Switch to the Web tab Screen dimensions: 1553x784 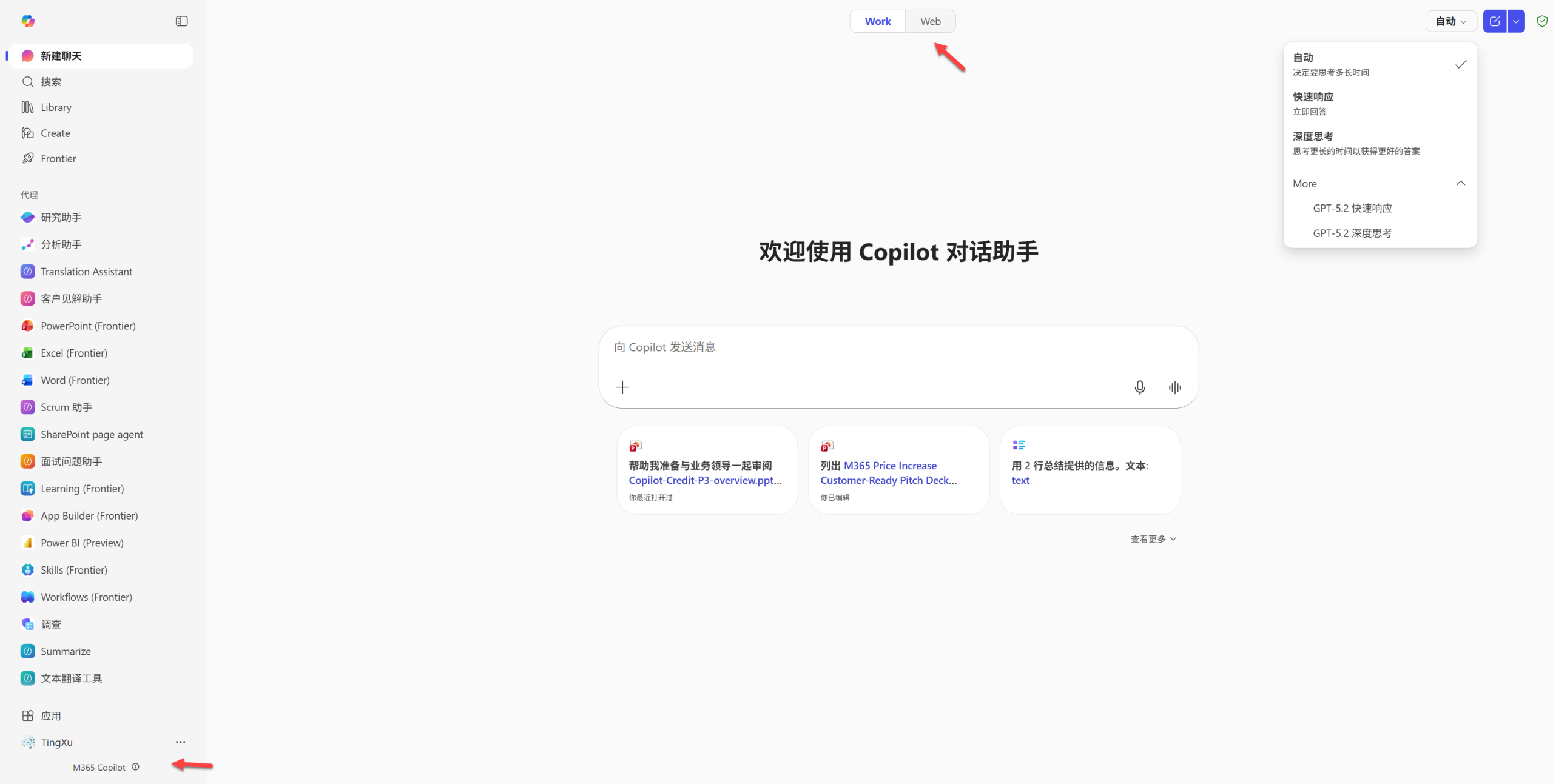tap(930, 21)
